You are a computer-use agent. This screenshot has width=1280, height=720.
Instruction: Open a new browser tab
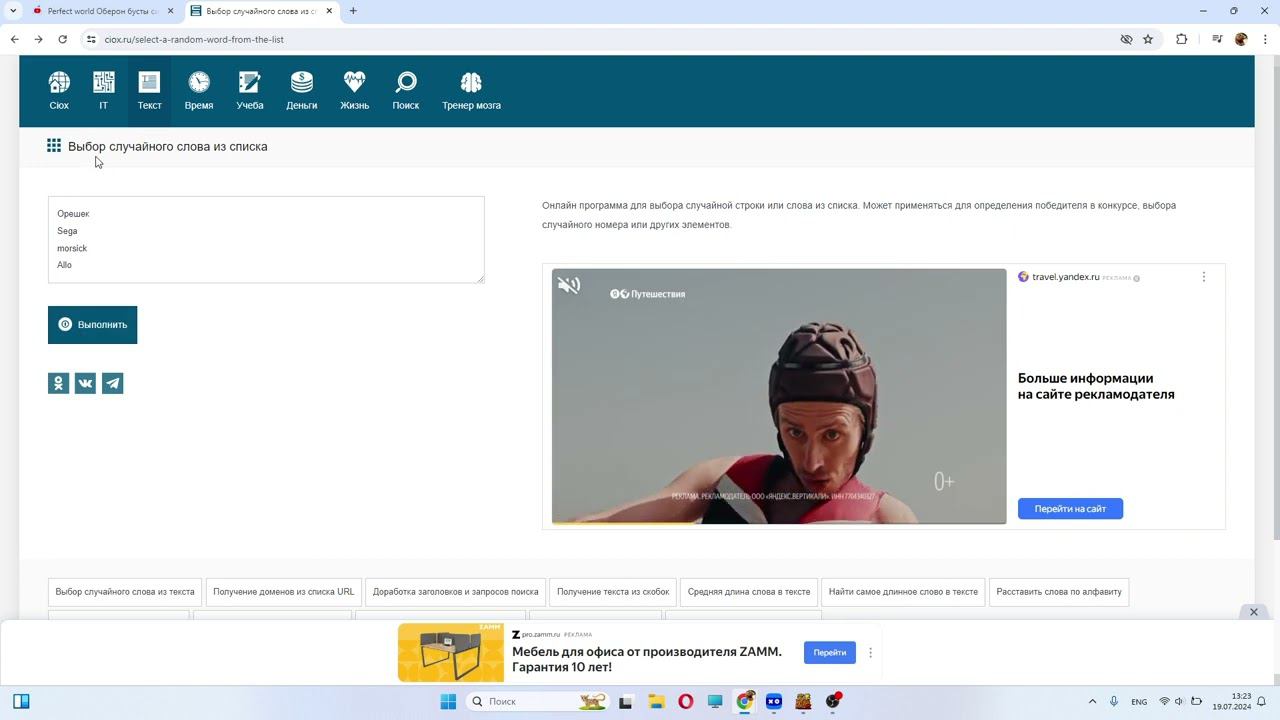[353, 11]
